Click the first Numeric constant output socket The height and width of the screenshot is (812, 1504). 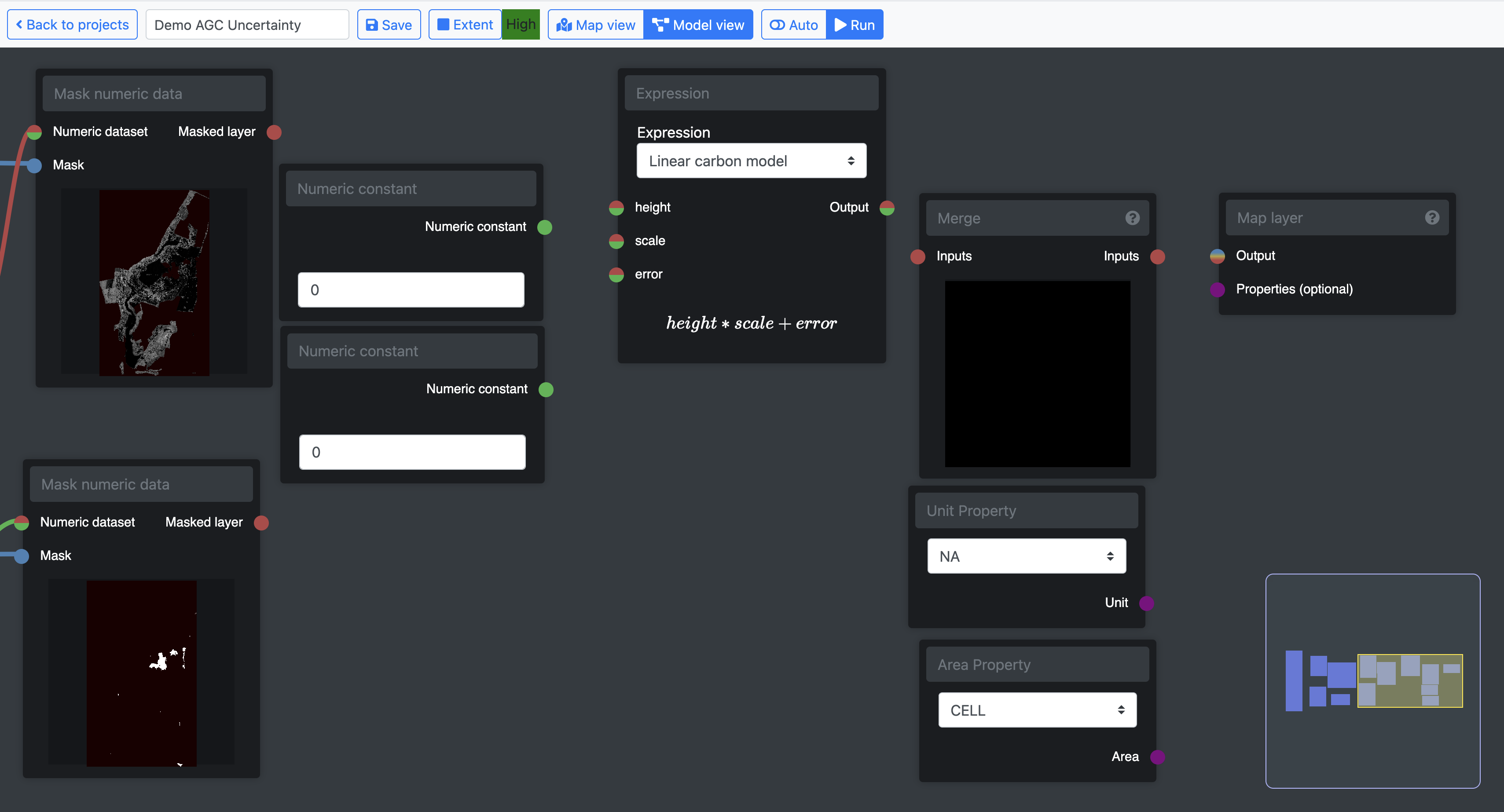545,227
